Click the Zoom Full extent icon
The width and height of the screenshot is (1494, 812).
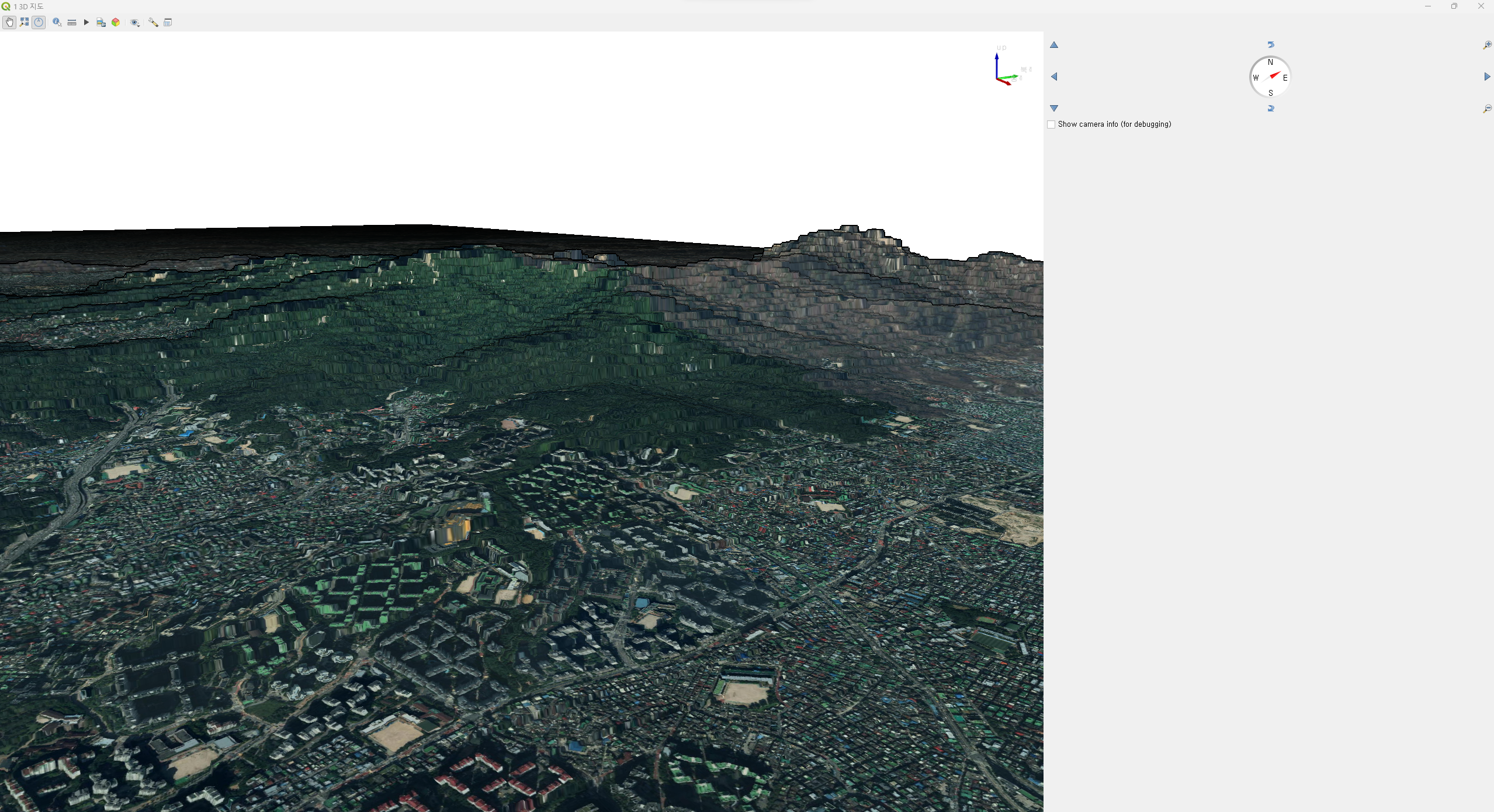click(x=24, y=22)
